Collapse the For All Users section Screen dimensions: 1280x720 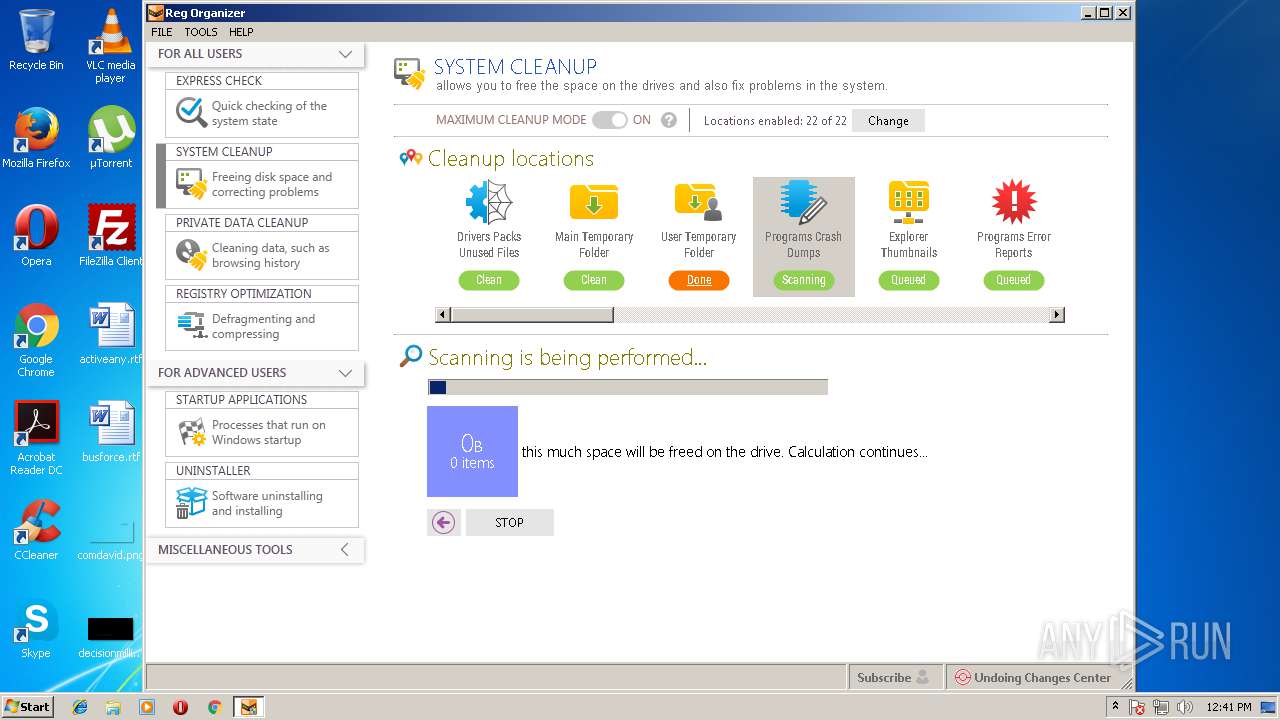point(345,54)
